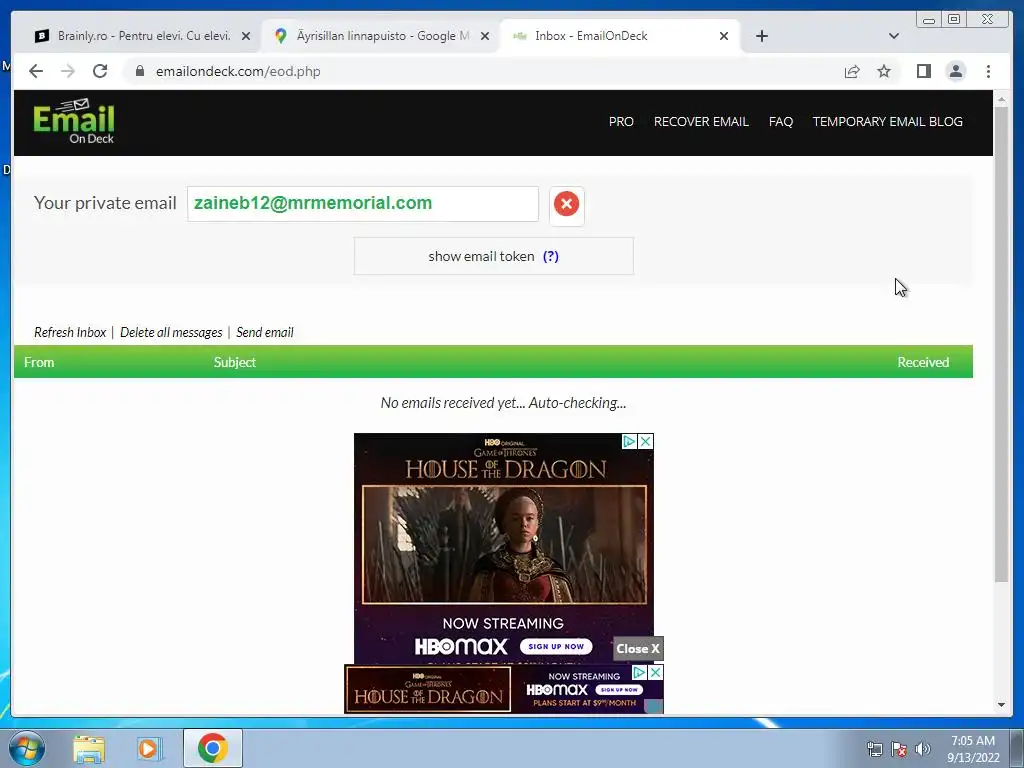The height and width of the screenshot is (768, 1024).
Task: Click the (?) token help link
Action: pyautogui.click(x=551, y=256)
